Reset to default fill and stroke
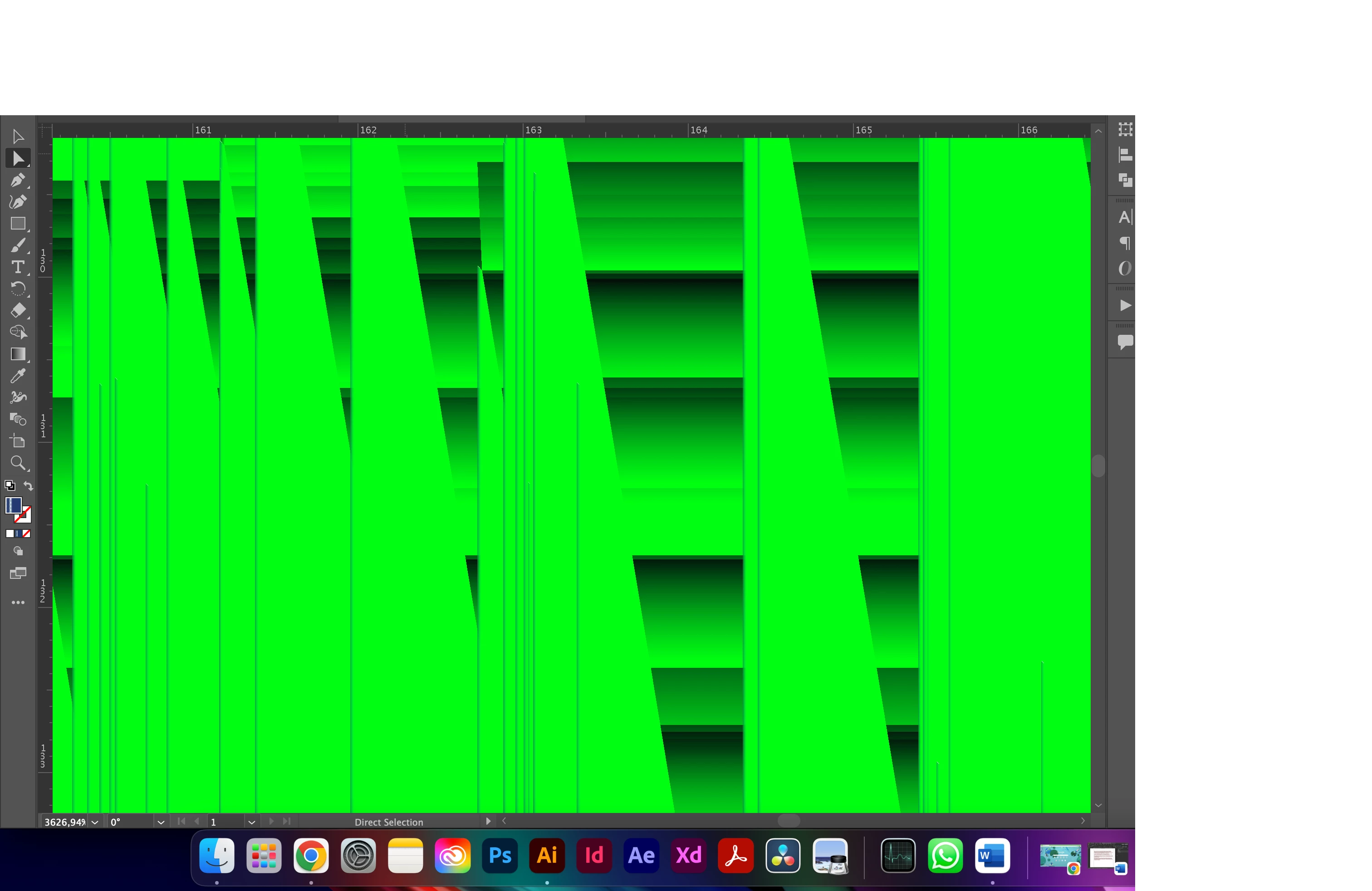Screen dimensions: 1372x891 point(10,486)
